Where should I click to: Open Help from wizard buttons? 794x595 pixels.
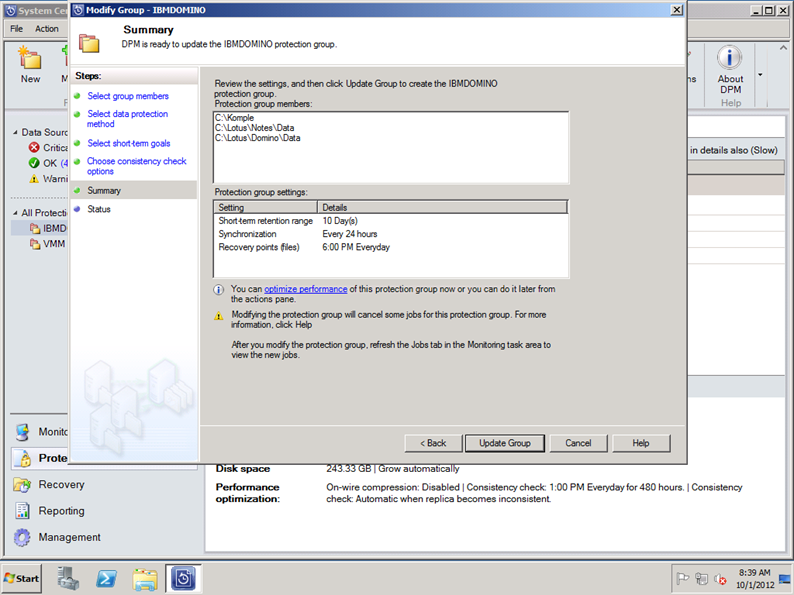[x=641, y=443]
